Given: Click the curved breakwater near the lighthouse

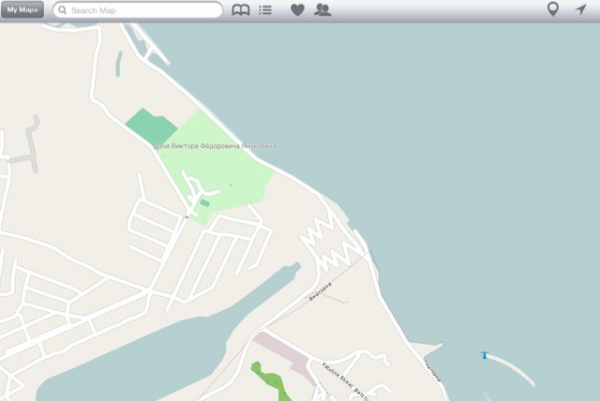Looking at the screenshot, I should coord(512,369).
